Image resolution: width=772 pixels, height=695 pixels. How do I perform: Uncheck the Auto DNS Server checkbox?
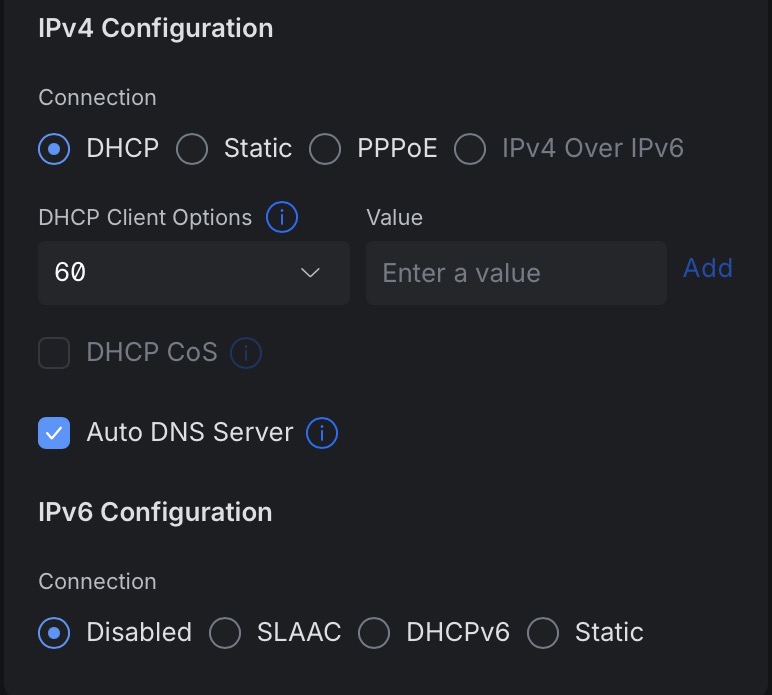(54, 433)
